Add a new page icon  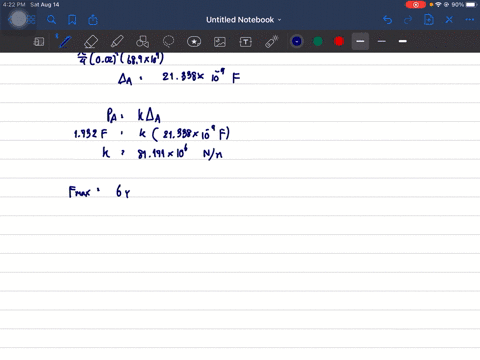(x=429, y=20)
